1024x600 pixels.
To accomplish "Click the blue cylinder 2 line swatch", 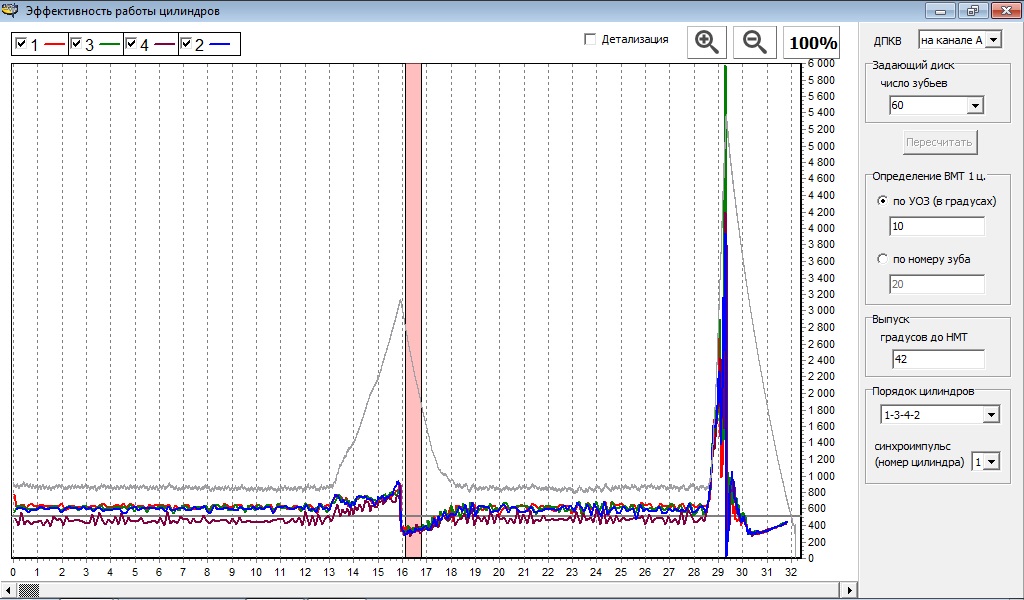I will 220,44.
